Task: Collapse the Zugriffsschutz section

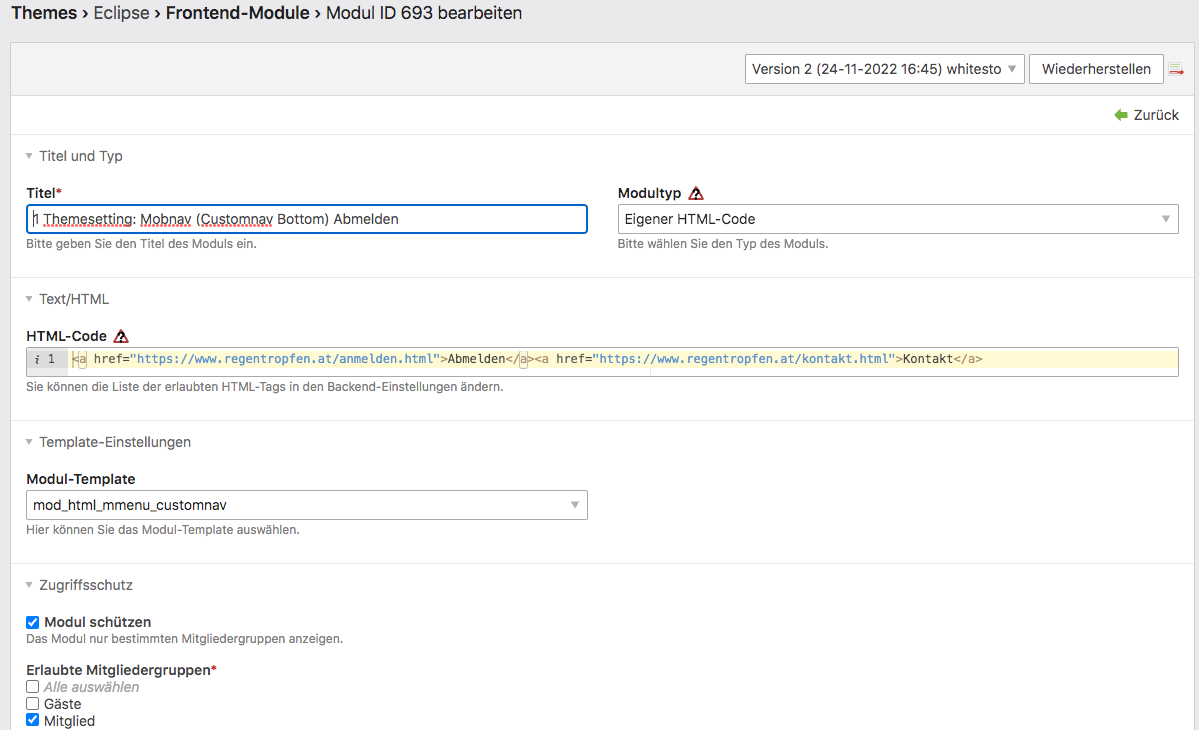Action: [79, 585]
